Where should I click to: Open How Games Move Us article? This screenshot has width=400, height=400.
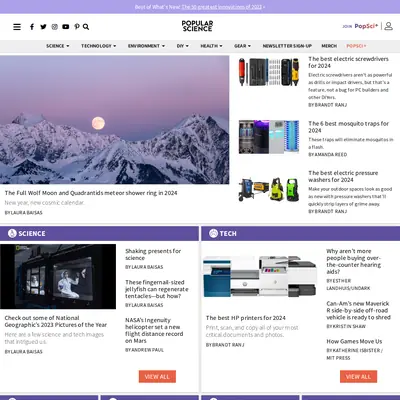(x=354, y=341)
